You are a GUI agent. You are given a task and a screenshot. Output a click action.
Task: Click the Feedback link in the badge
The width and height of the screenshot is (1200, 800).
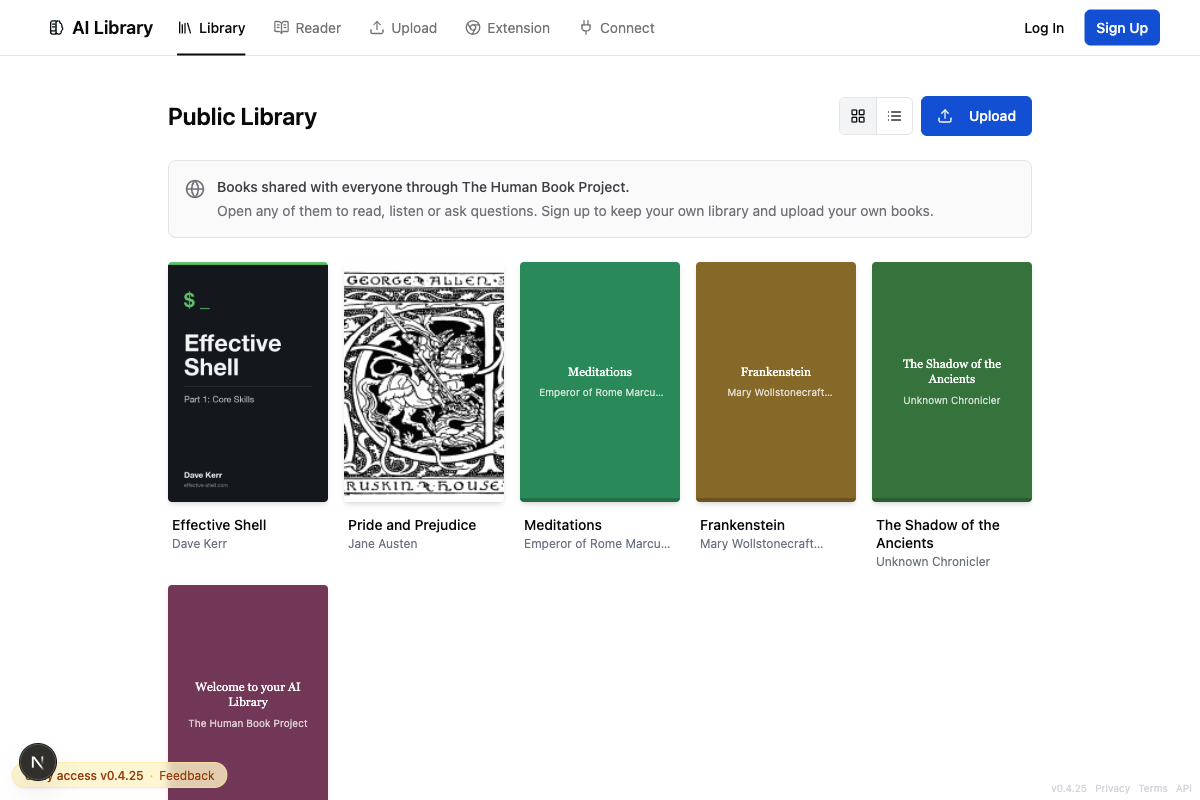click(186, 775)
